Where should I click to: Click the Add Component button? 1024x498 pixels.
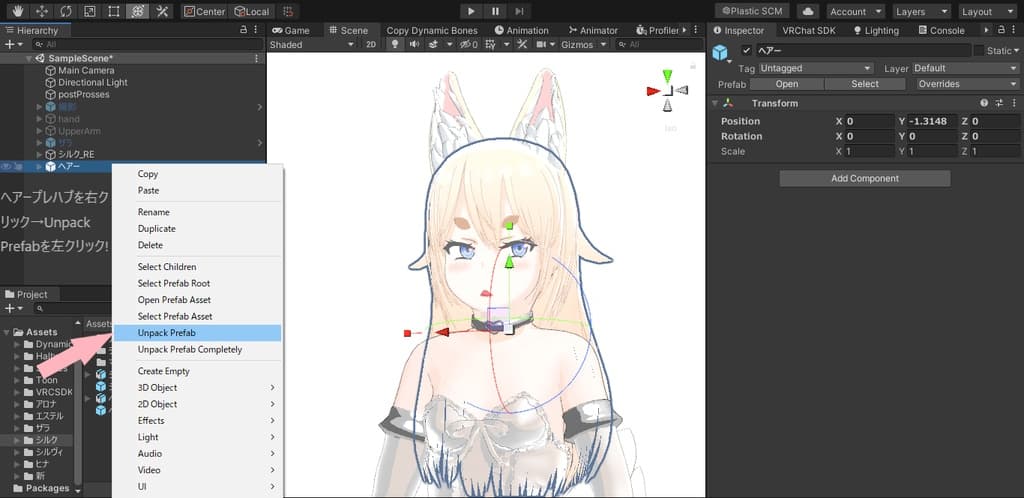pyautogui.click(x=865, y=178)
